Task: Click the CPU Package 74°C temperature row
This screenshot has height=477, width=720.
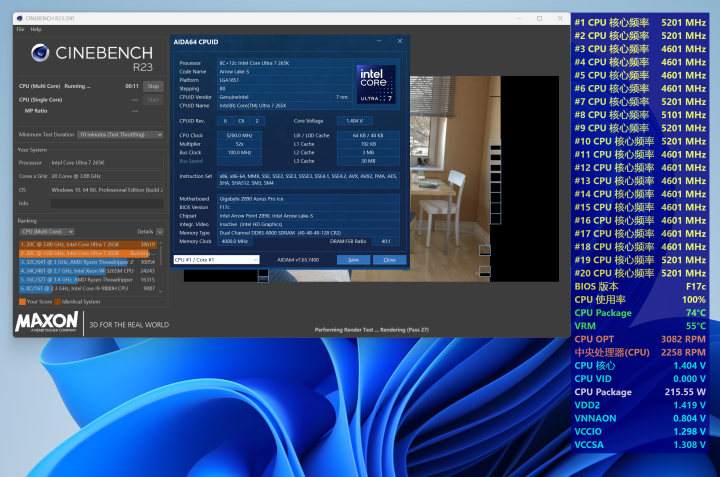Action: tap(640, 313)
